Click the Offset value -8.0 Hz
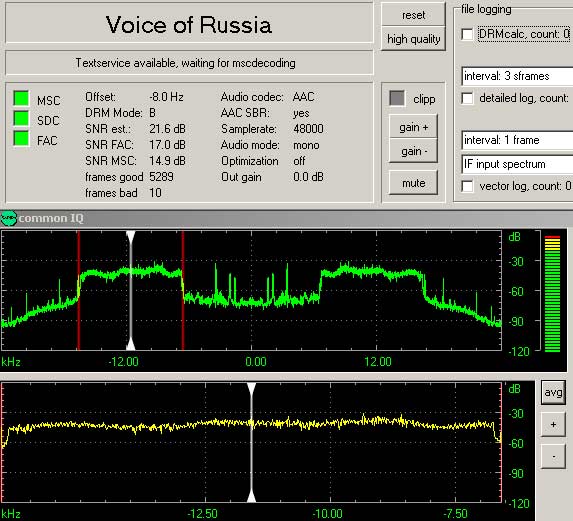 click(x=166, y=97)
